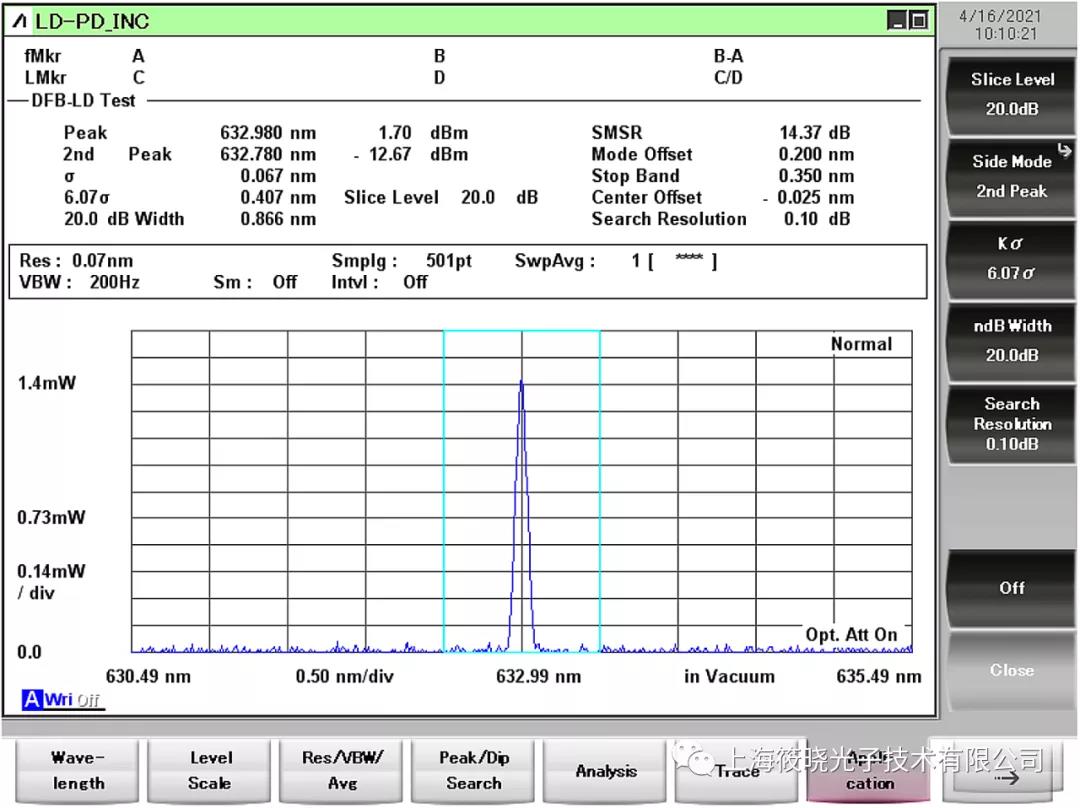Screen dimensions: 1080x808
Task: Click the submenu arrow on Side Mode key
Action: 1063,152
